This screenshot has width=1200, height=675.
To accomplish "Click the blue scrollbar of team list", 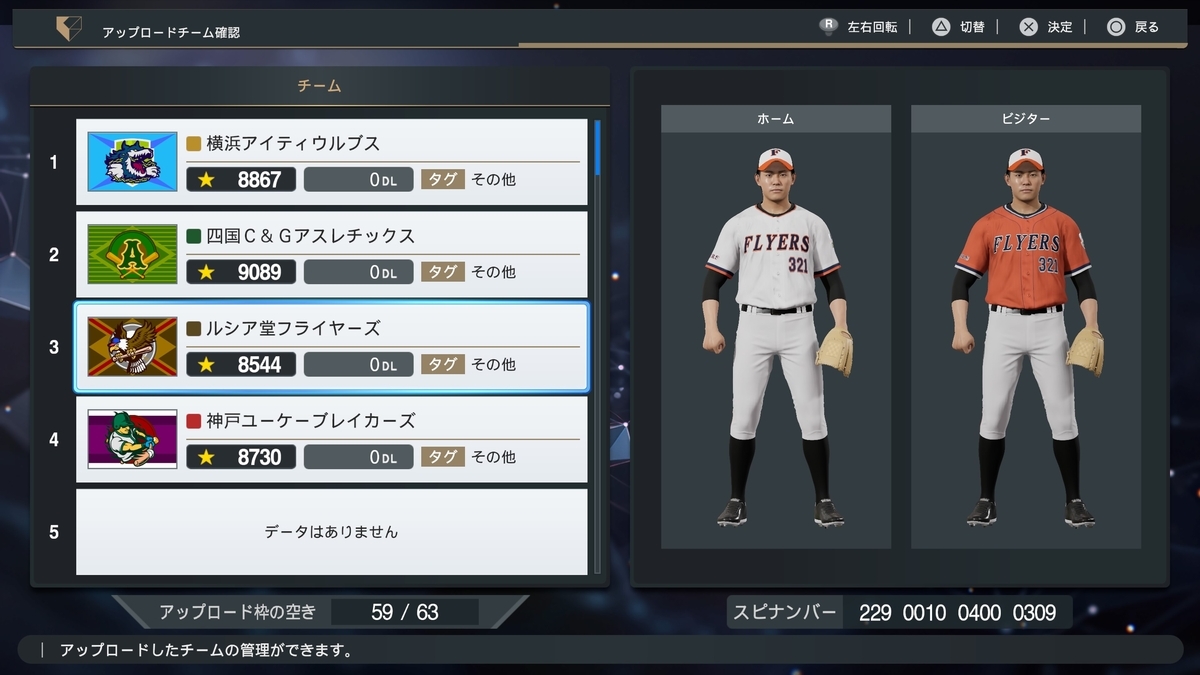I will click(597, 148).
